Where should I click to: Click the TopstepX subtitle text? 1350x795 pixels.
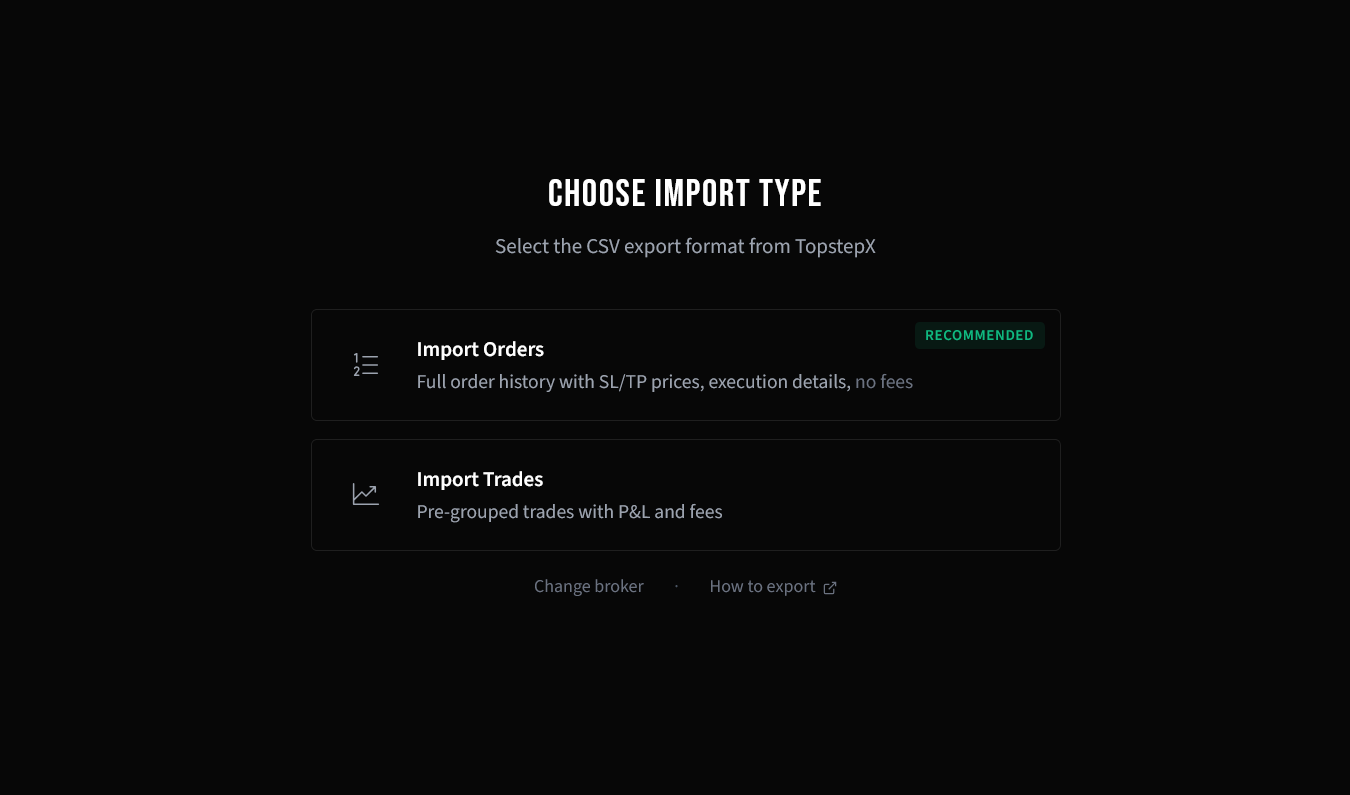(x=685, y=246)
